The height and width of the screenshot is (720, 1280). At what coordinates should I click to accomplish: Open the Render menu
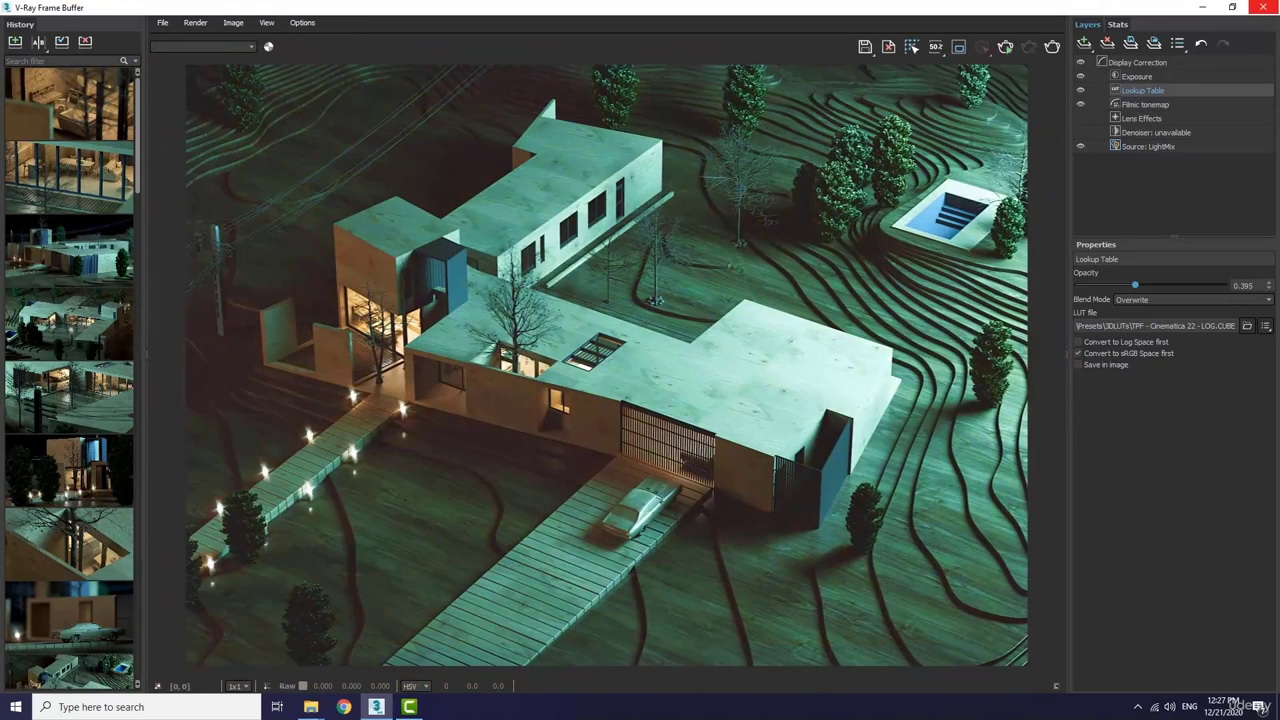(195, 22)
